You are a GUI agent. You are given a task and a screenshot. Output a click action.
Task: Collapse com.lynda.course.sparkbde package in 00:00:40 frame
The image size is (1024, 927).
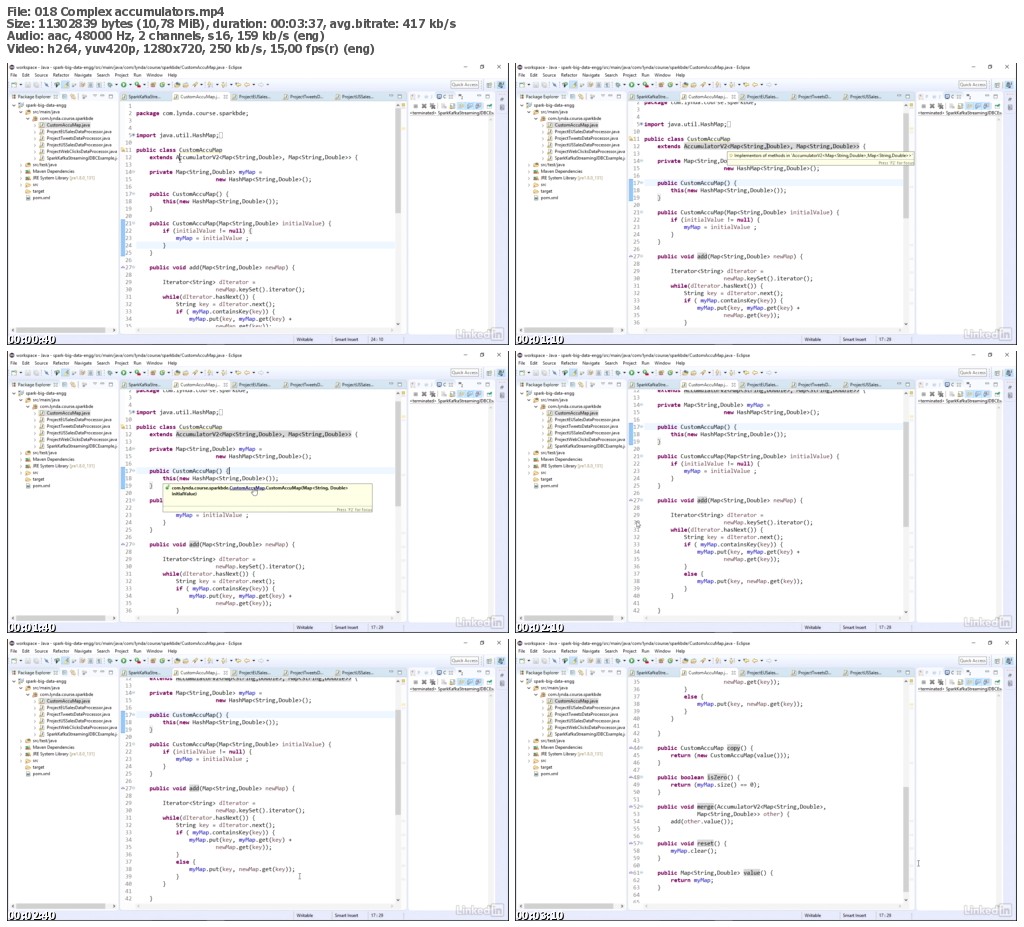[27, 118]
